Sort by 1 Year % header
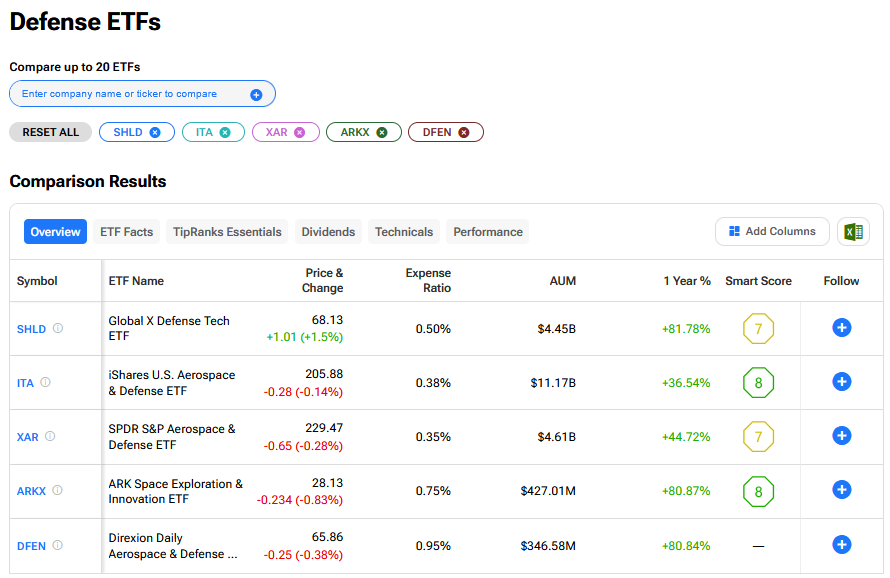 687,281
